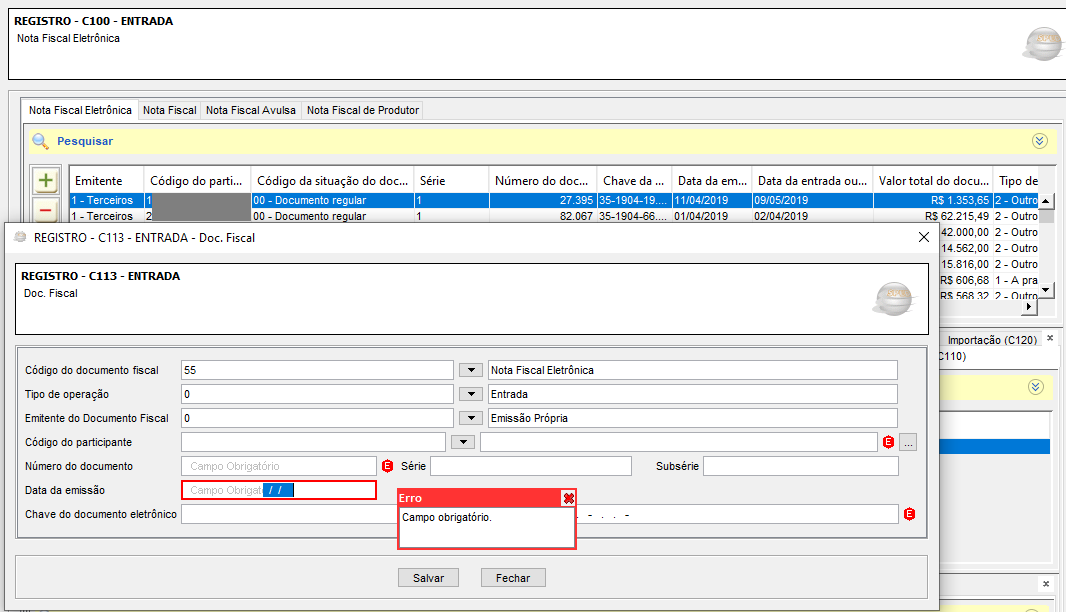Expand the Pesquisar search panel chevron

1039,141
